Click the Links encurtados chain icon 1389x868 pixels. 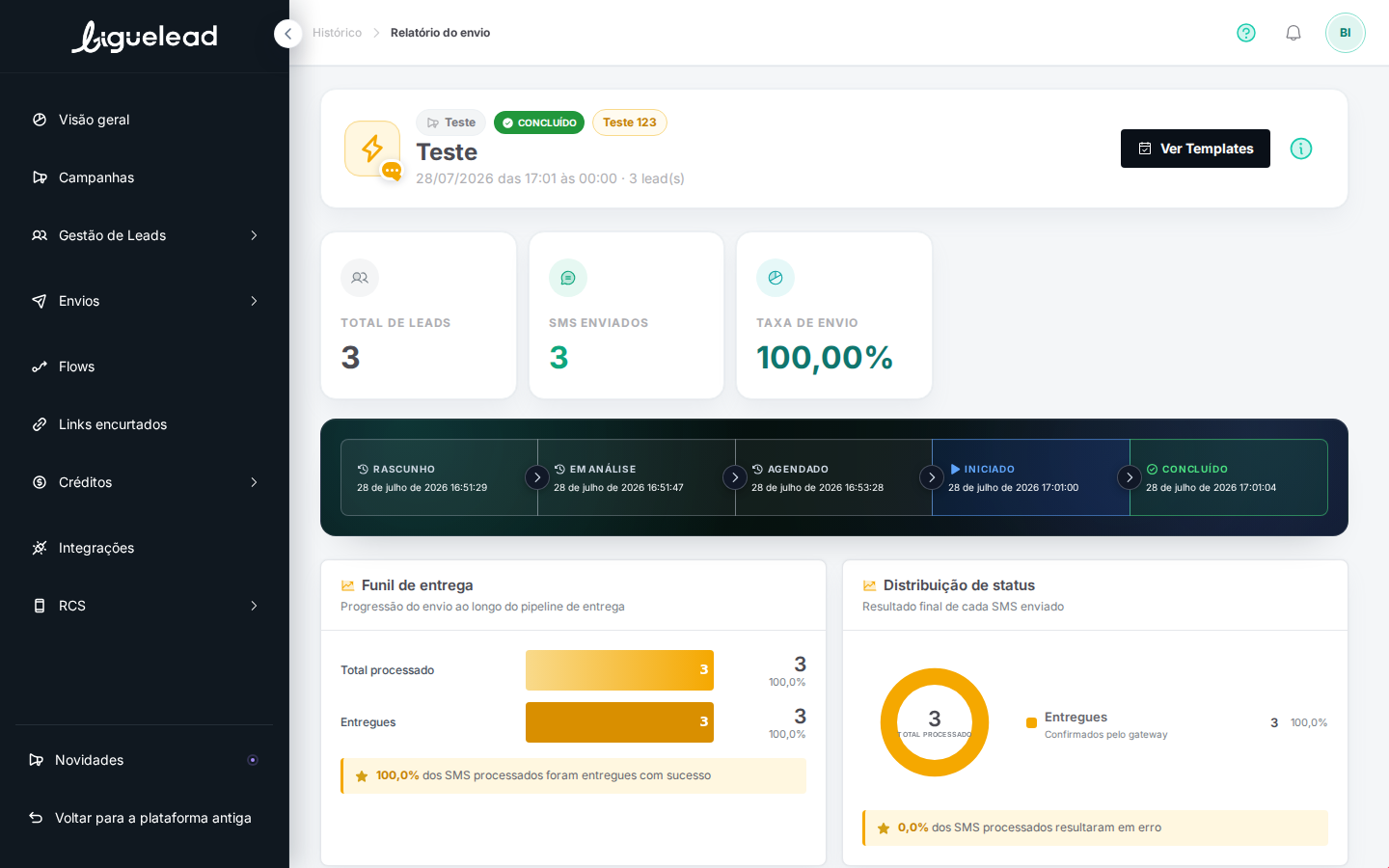tap(40, 424)
